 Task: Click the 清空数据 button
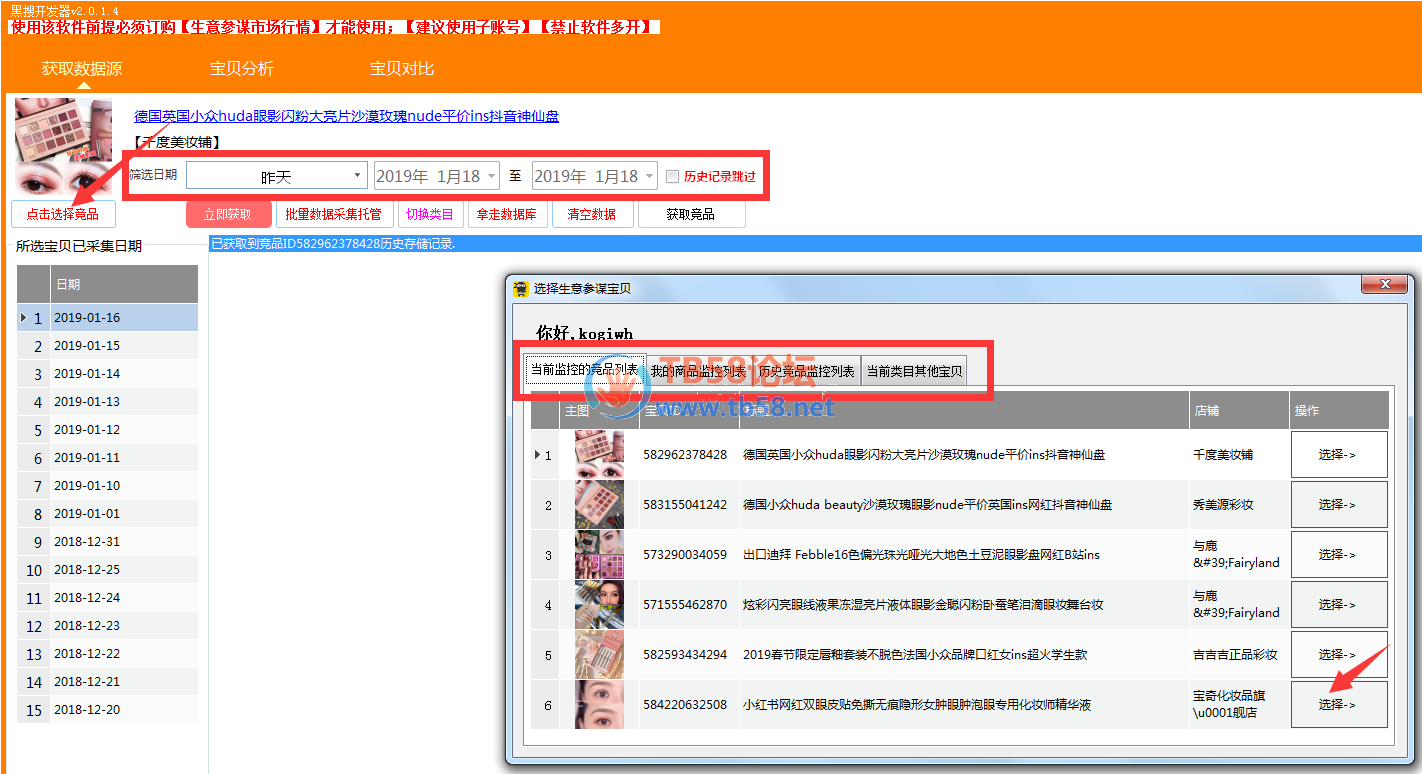click(x=592, y=214)
